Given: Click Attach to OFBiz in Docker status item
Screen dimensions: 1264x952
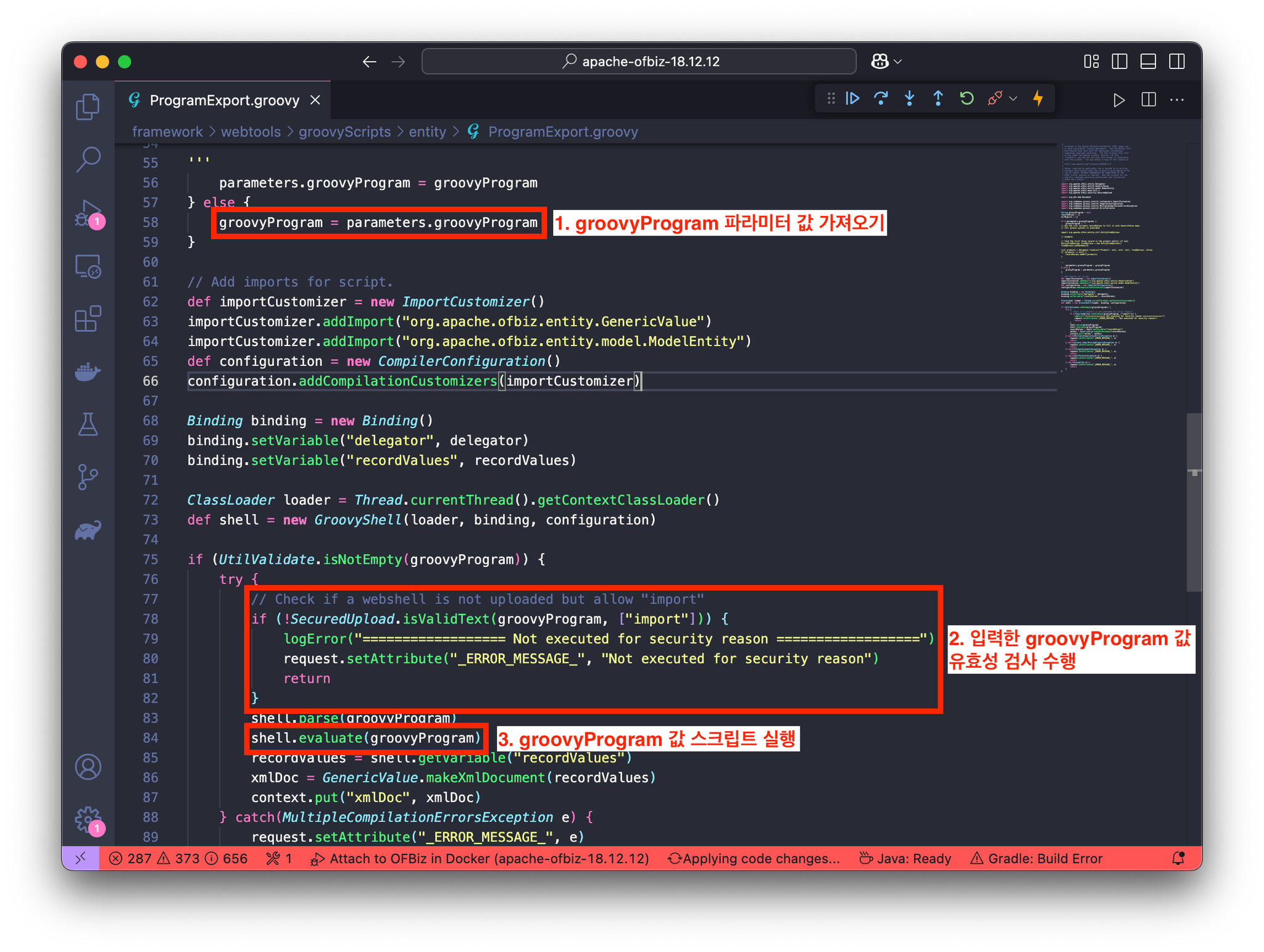Looking at the screenshot, I should coord(480,858).
